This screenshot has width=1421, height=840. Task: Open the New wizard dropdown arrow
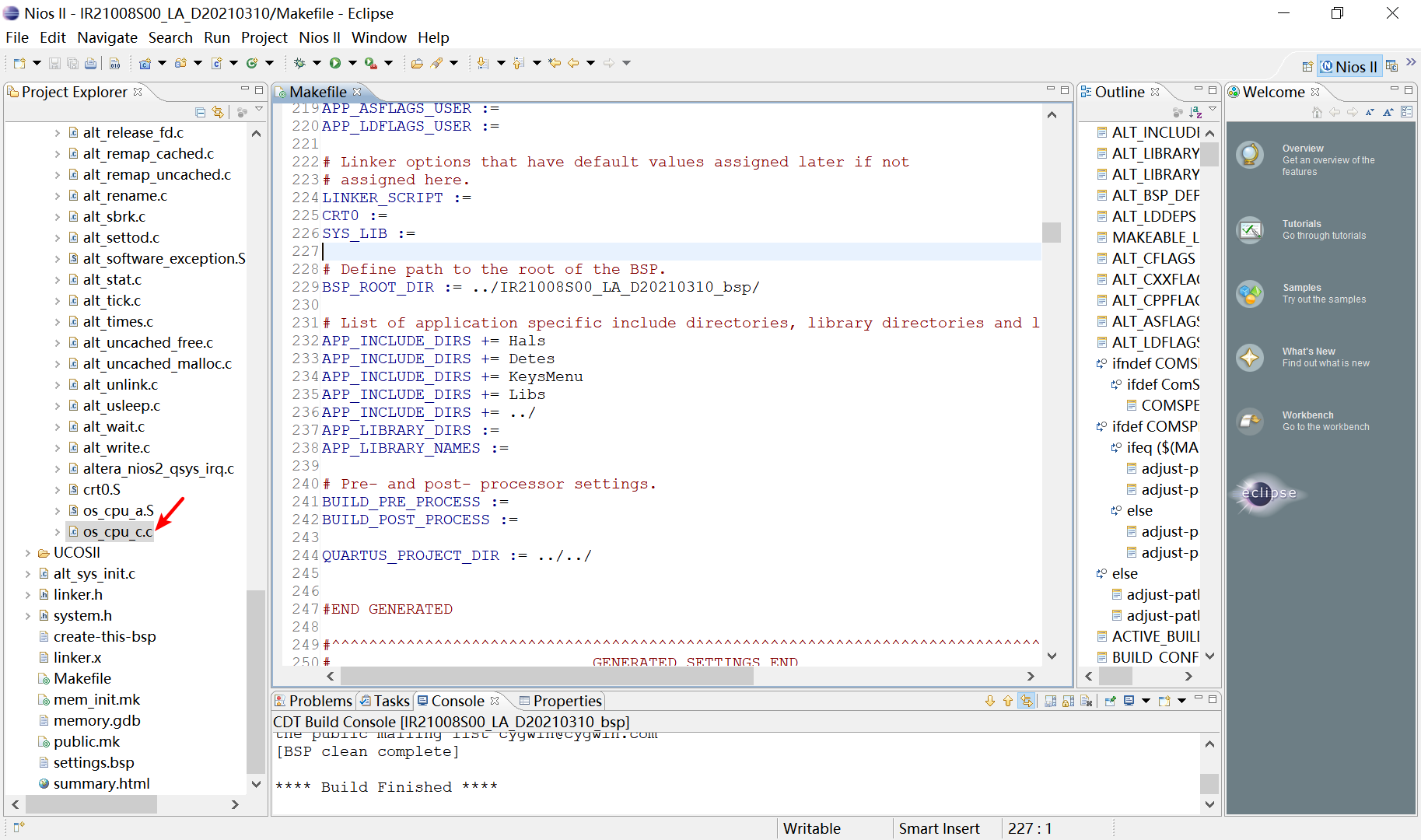(37, 63)
